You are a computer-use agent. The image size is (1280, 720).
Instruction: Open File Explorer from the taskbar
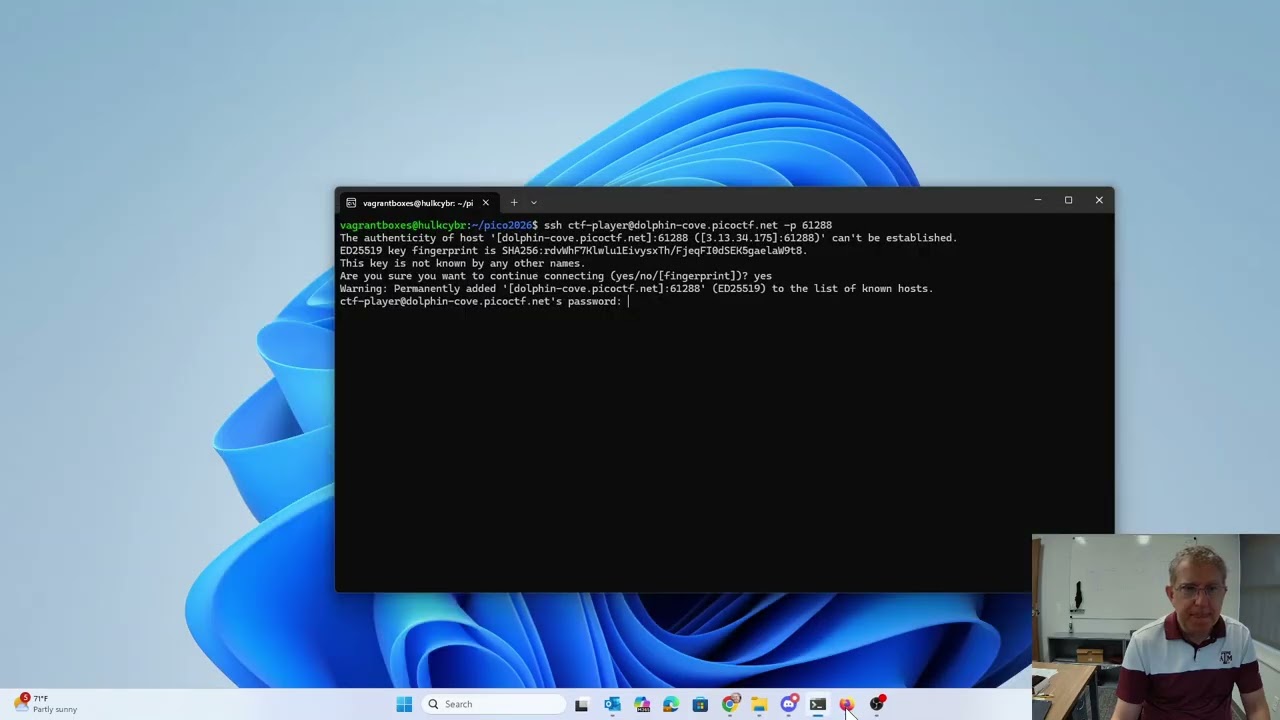(759, 704)
